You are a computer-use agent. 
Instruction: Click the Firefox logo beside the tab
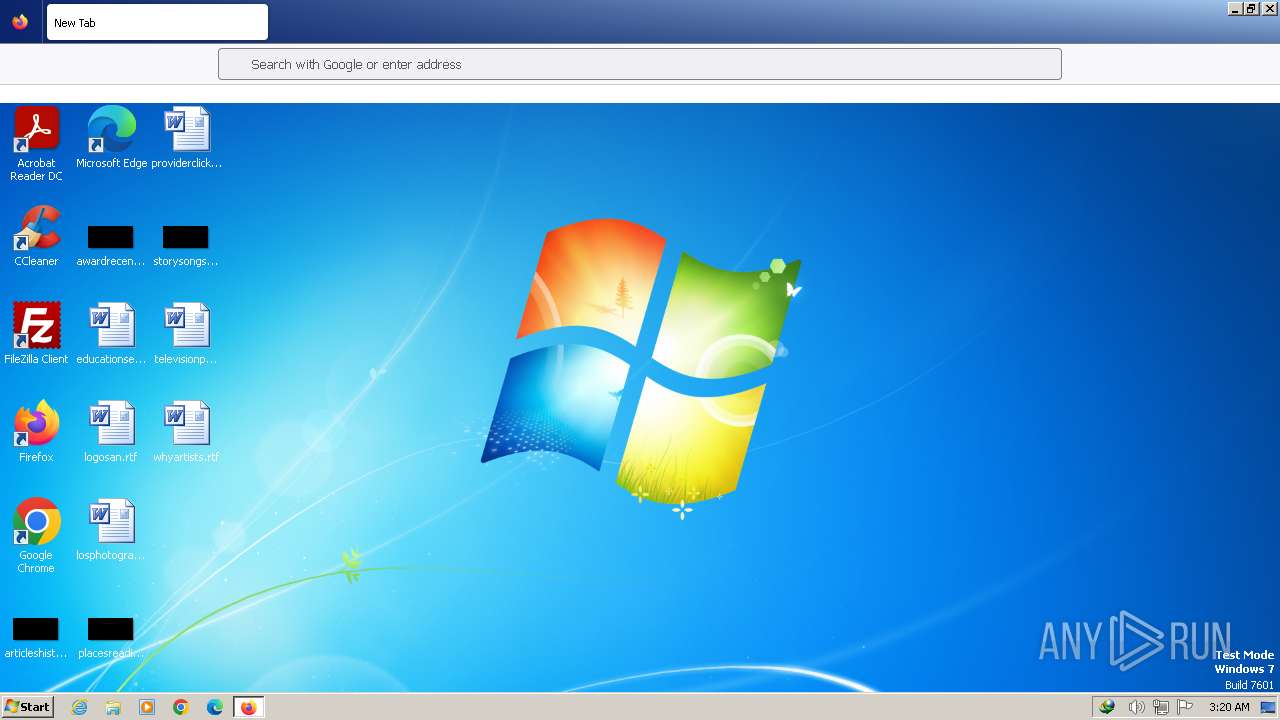(20, 22)
